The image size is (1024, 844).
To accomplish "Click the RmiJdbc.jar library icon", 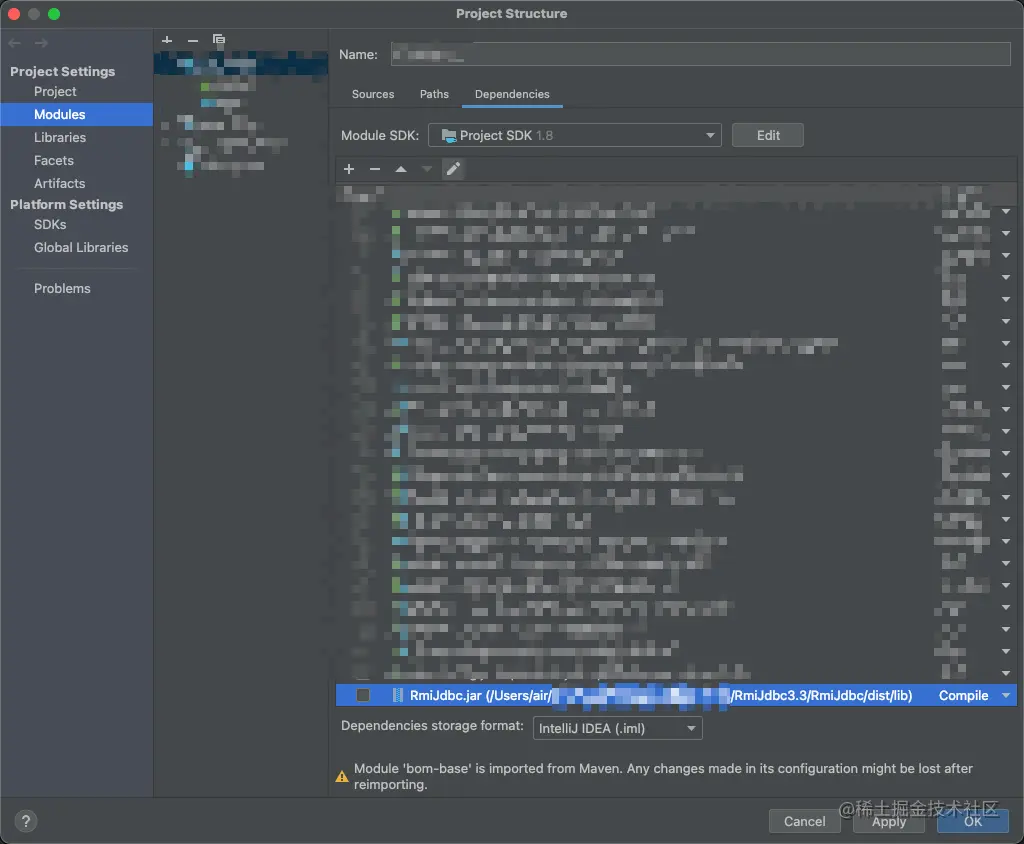I will (x=398, y=696).
